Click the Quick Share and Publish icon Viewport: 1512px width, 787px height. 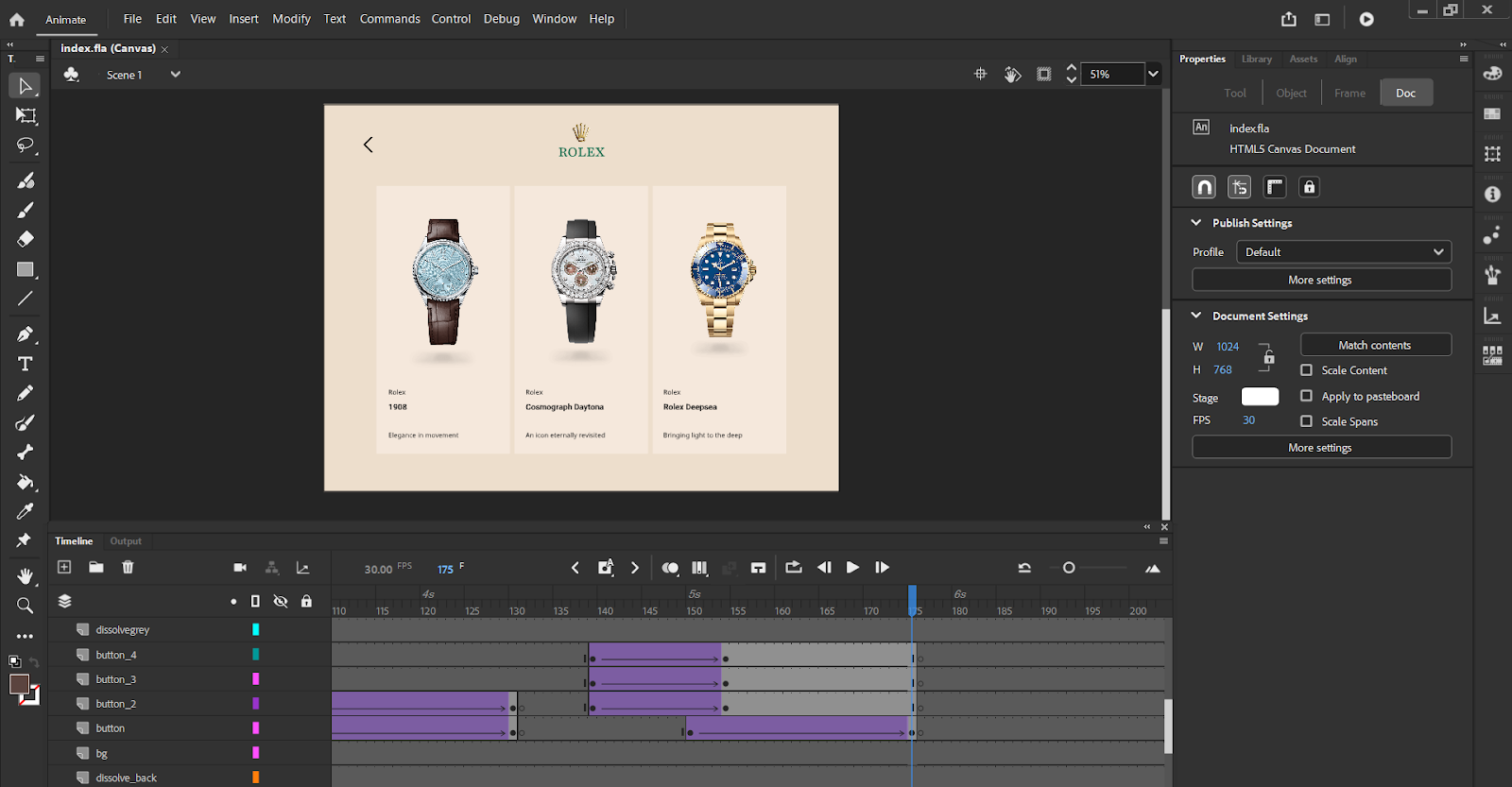(1289, 19)
